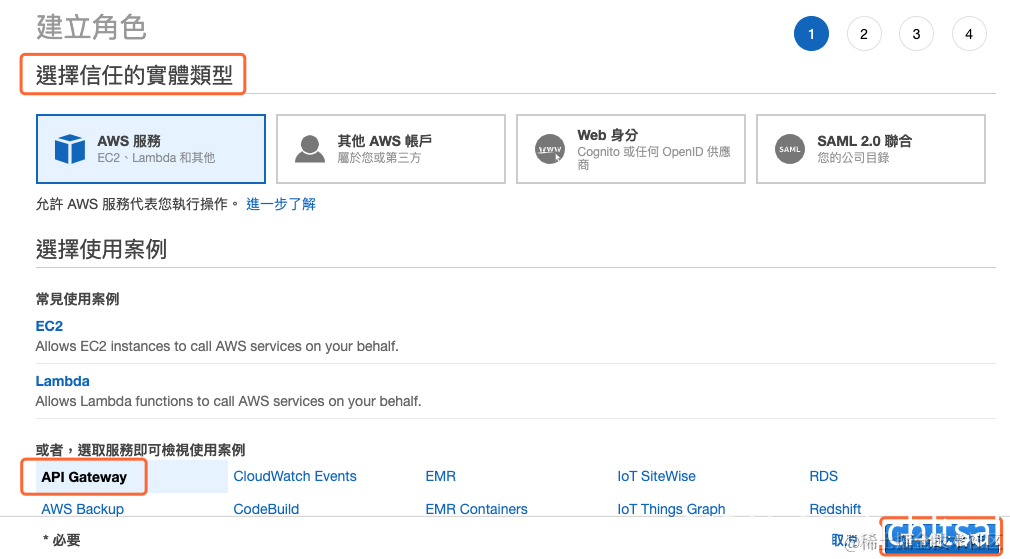Click the 取消 cancel link
Viewport: 1010px width, 559px height.
(x=844, y=540)
